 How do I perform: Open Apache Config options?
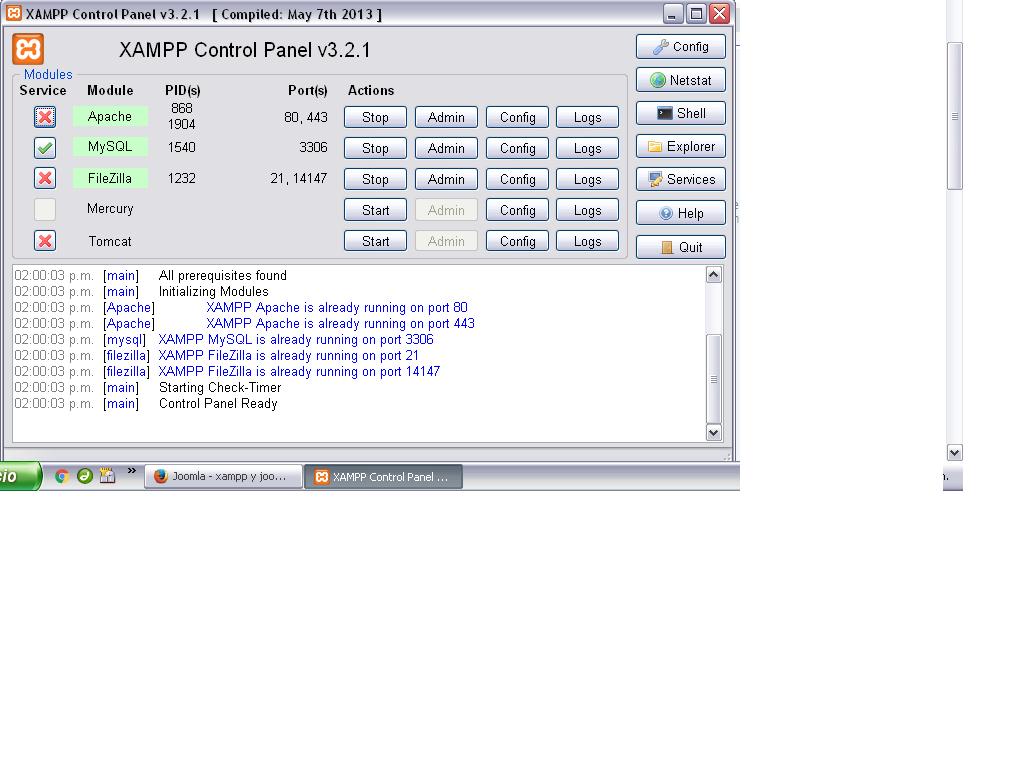point(517,117)
